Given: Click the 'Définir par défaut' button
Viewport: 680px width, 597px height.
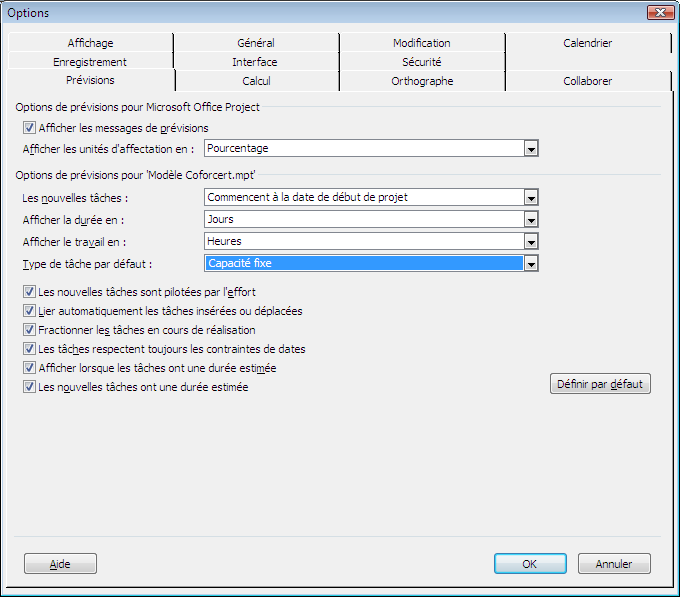Looking at the screenshot, I should pyautogui.click(x=600, y=384).
